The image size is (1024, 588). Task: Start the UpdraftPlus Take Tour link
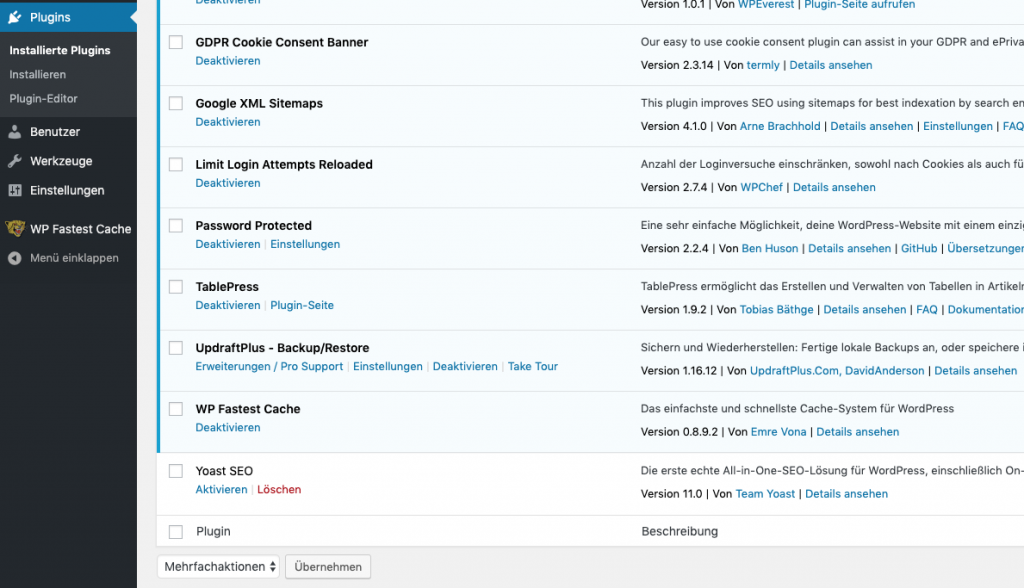533,367
